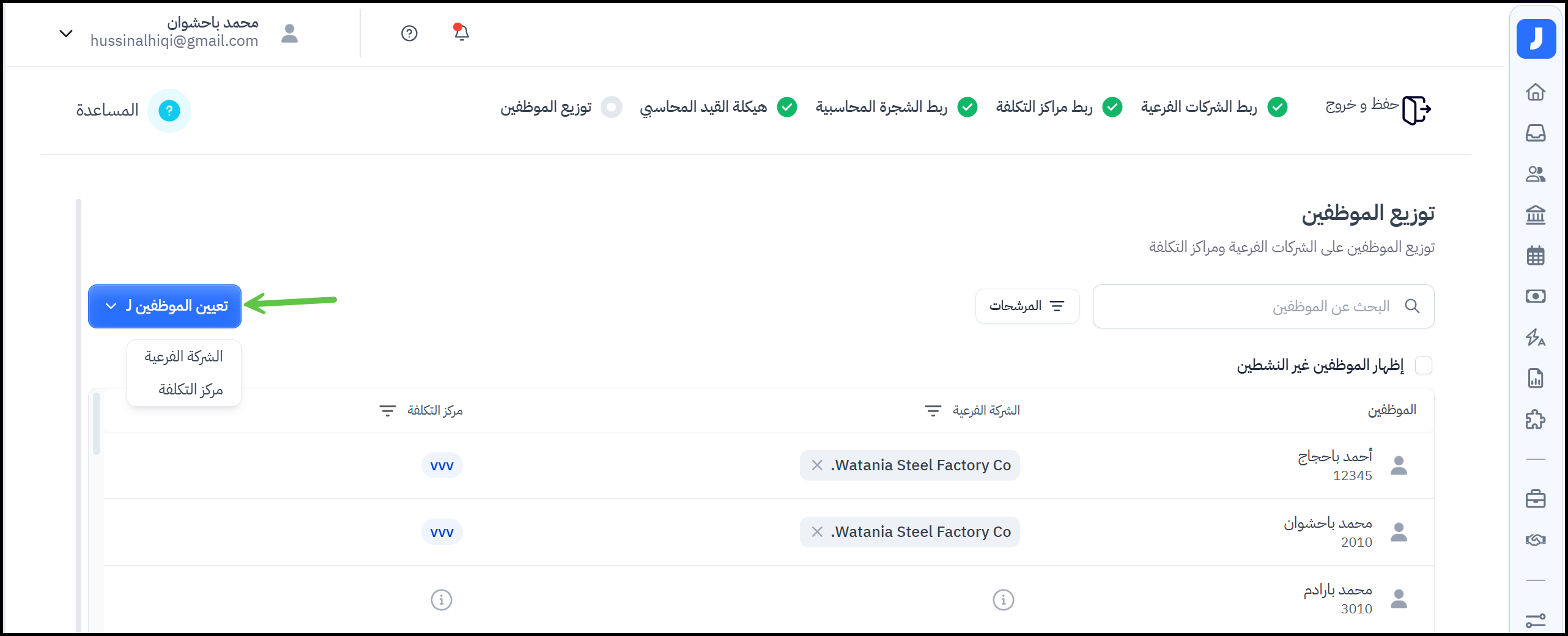Click the notification bell icon

click(x=461, y=32)
